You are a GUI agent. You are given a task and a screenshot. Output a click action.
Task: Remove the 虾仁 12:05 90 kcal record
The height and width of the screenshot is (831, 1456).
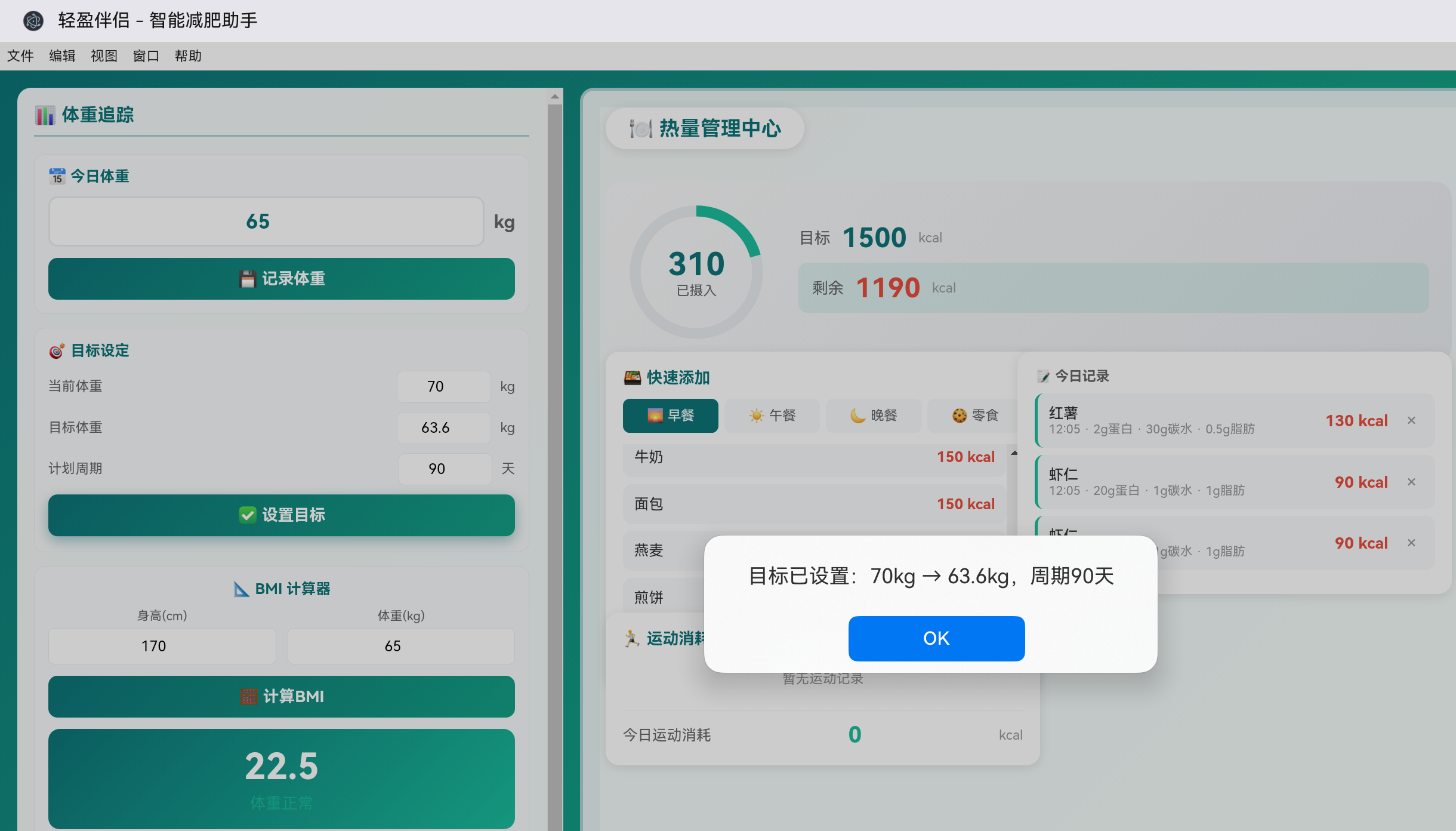(x=1411, y=482)
